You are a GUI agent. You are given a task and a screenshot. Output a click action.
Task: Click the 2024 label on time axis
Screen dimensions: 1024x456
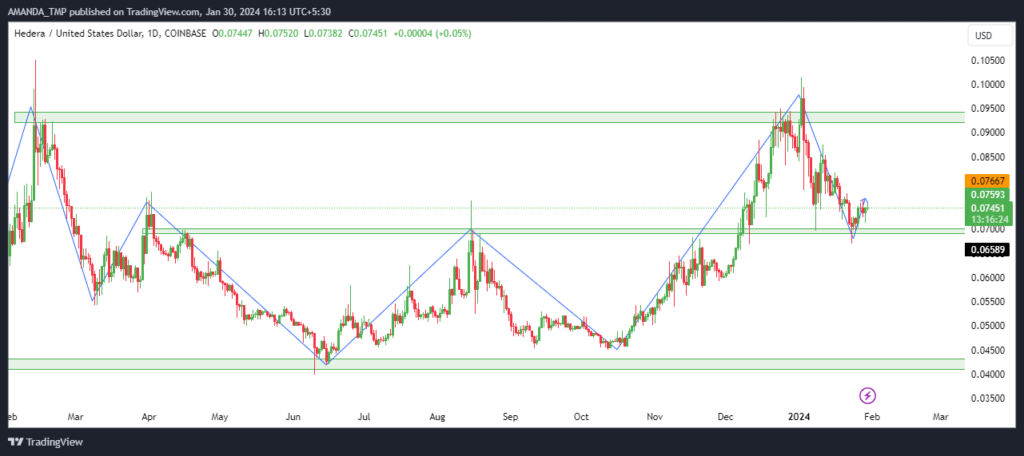click(x=799, y=417)
